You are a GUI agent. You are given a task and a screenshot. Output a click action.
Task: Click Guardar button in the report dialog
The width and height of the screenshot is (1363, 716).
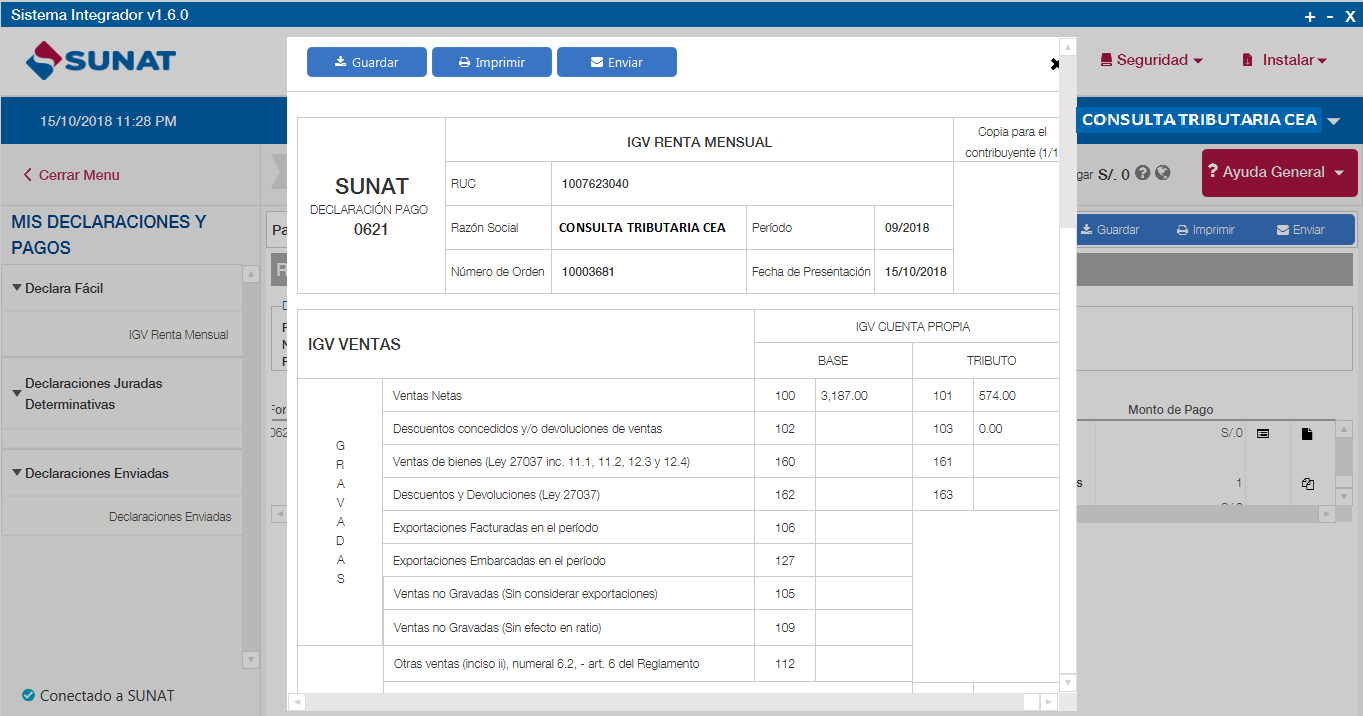click(367, 62)
